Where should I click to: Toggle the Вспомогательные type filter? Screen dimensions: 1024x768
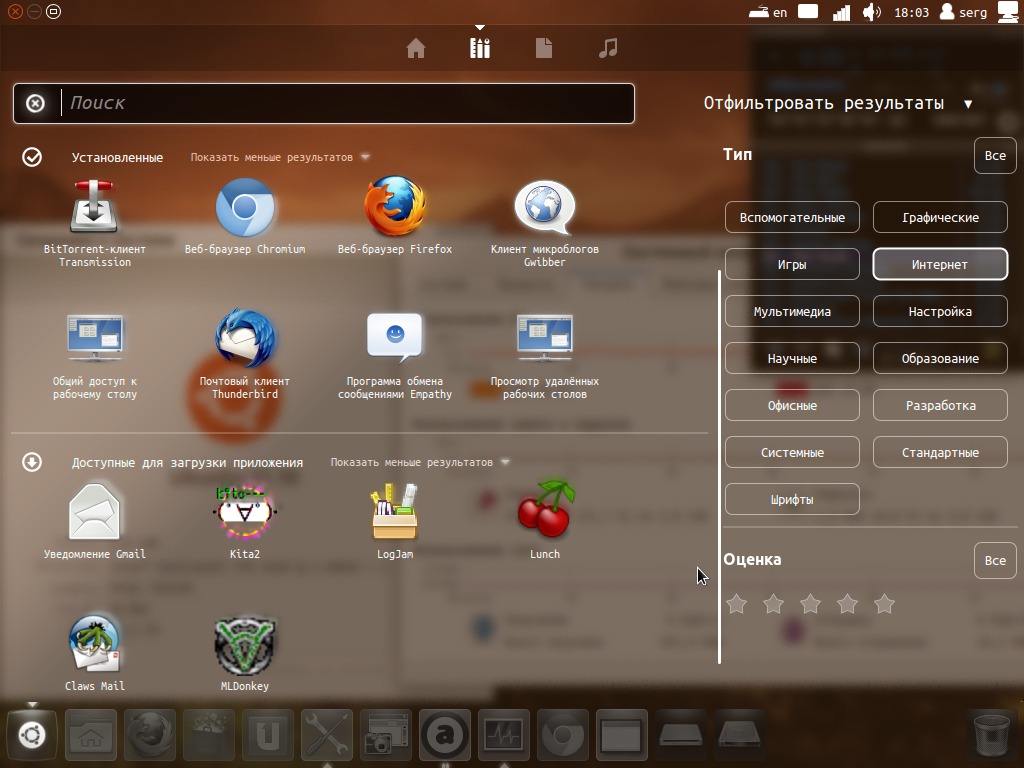point(792,217)
